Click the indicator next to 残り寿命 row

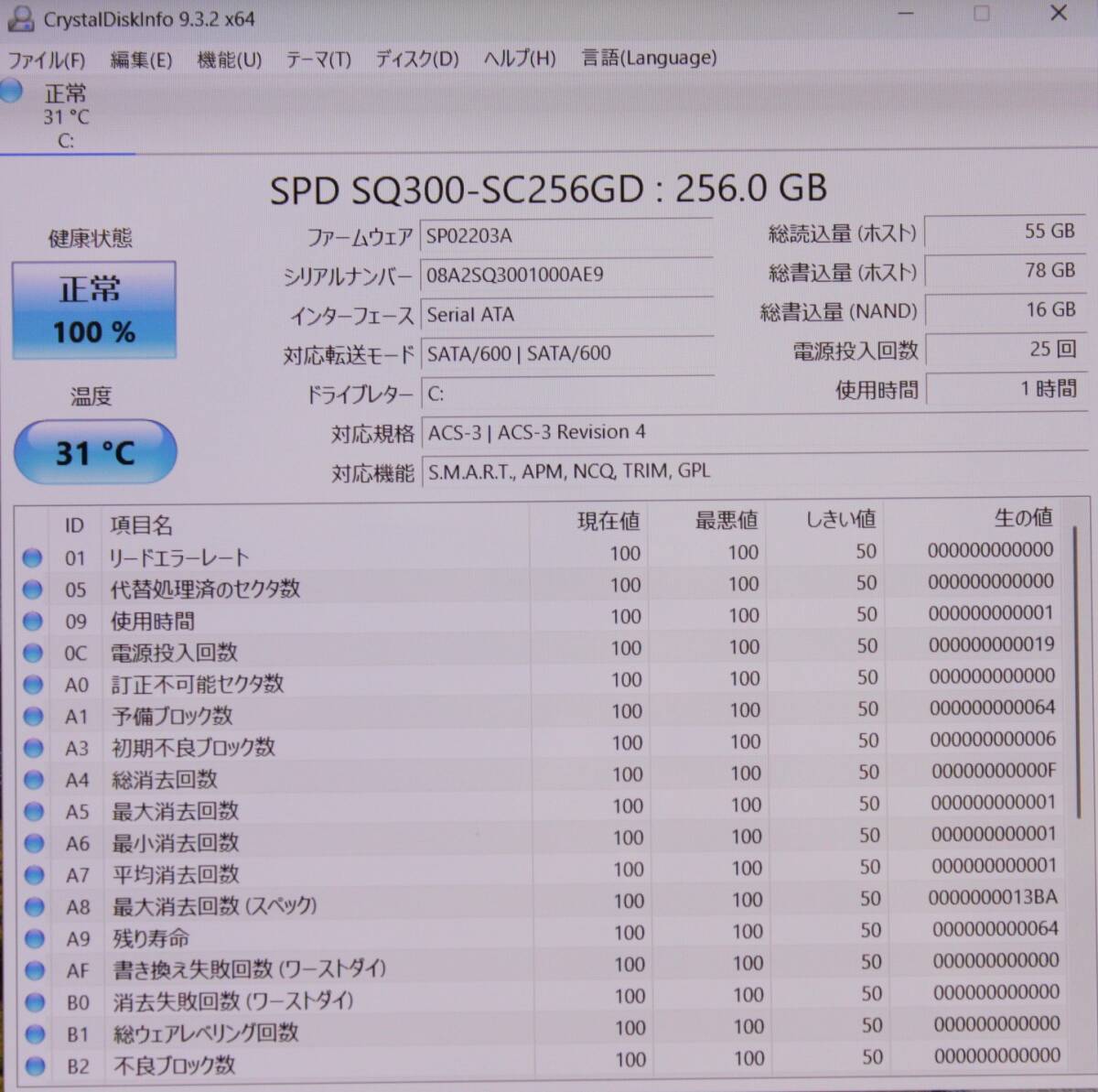pos(32,939)
